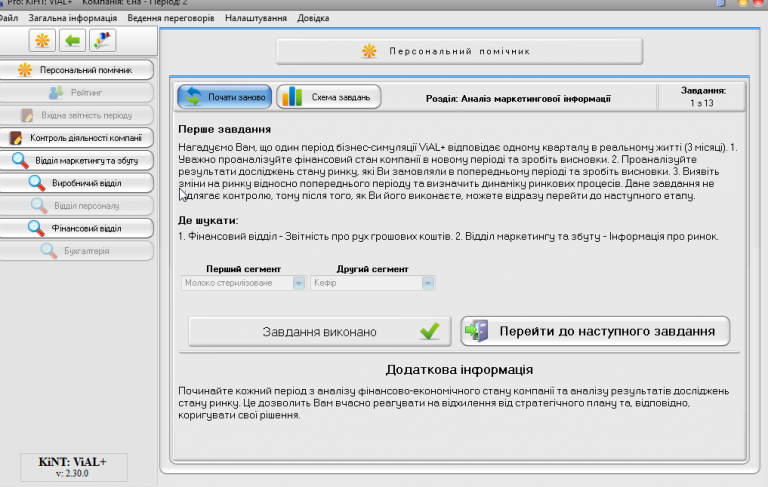
Task: Click the people icon next to Рейтинг
Action: 56,93
